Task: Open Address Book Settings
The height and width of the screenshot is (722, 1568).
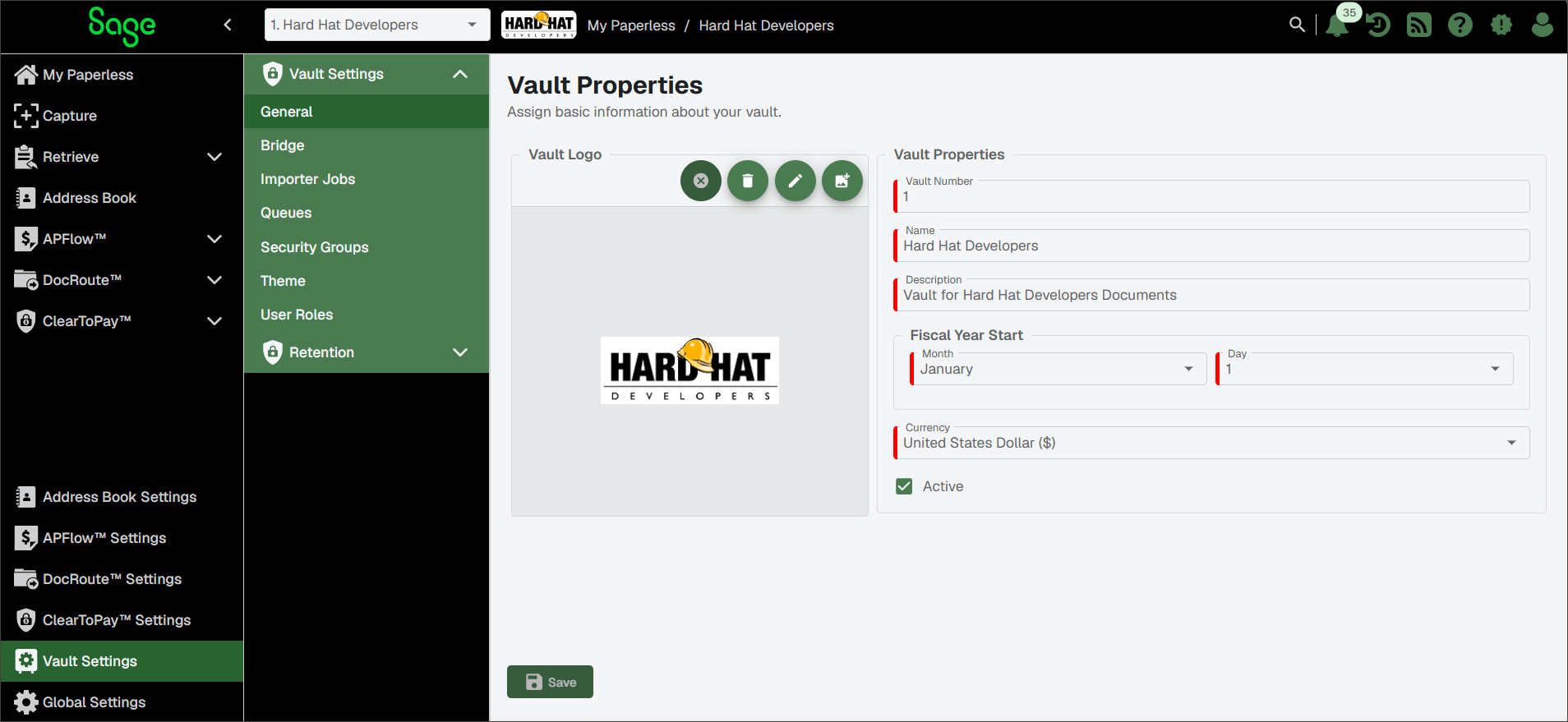Action: coord(122,497)
